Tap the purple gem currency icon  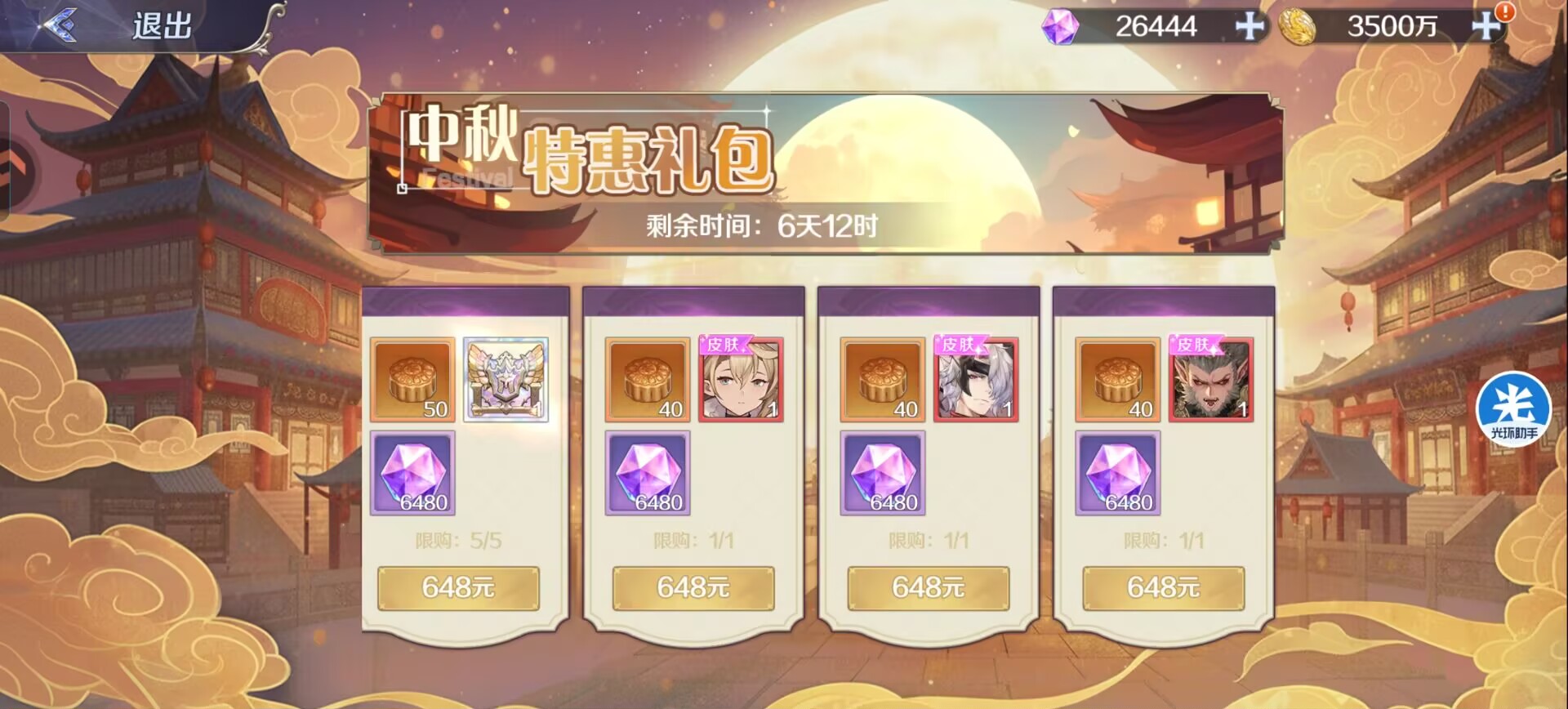pyautogui.click(x=1060, y=26)
